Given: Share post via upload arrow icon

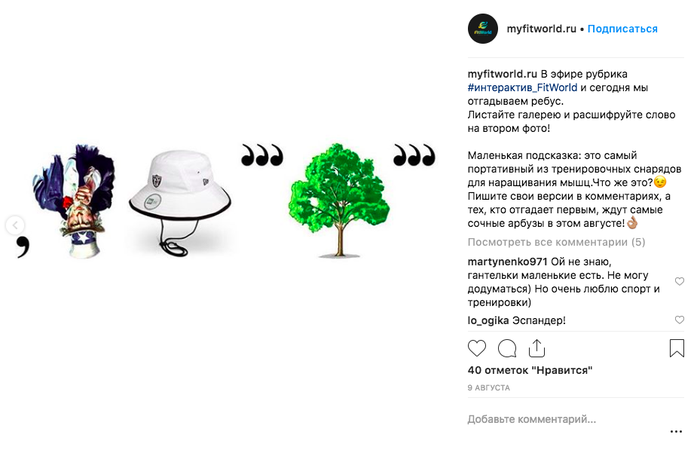Looking at the screenshot, I should click(537, 348).
